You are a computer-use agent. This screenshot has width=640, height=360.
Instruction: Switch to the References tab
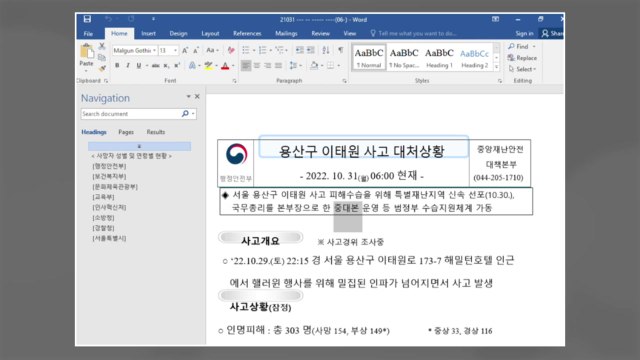click(247, 33)
